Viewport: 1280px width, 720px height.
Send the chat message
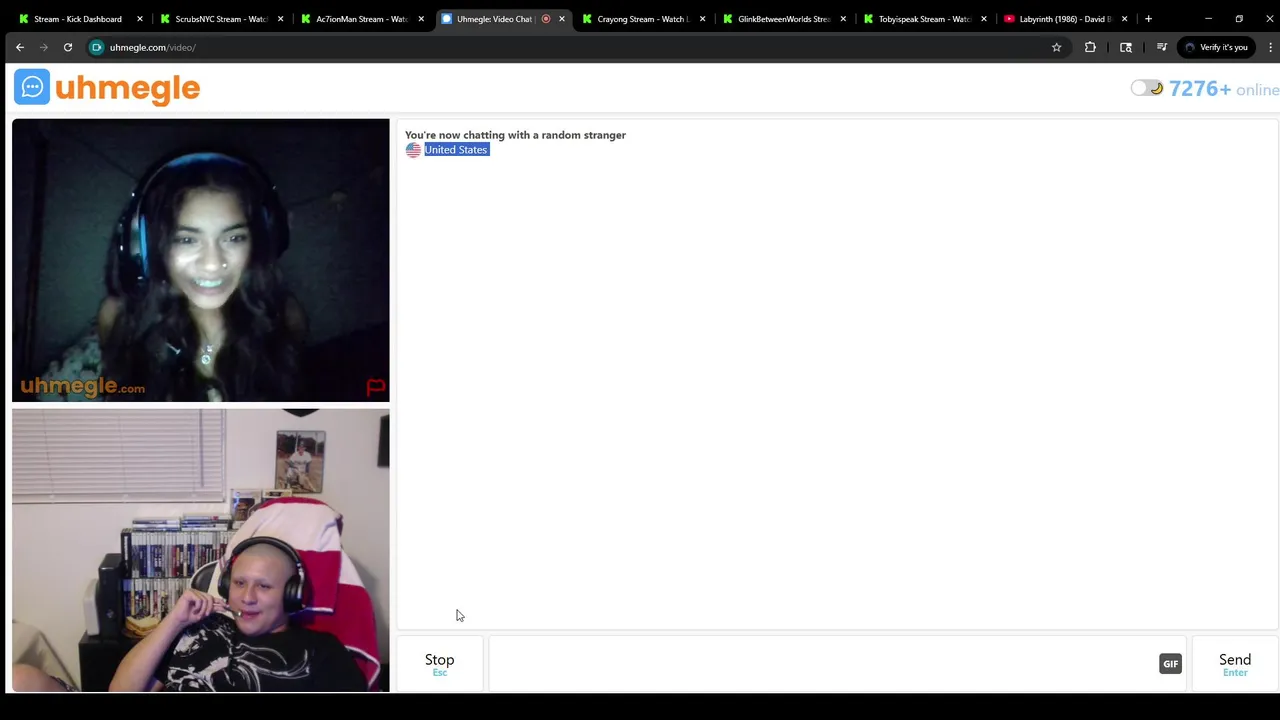coord(1235,664)
